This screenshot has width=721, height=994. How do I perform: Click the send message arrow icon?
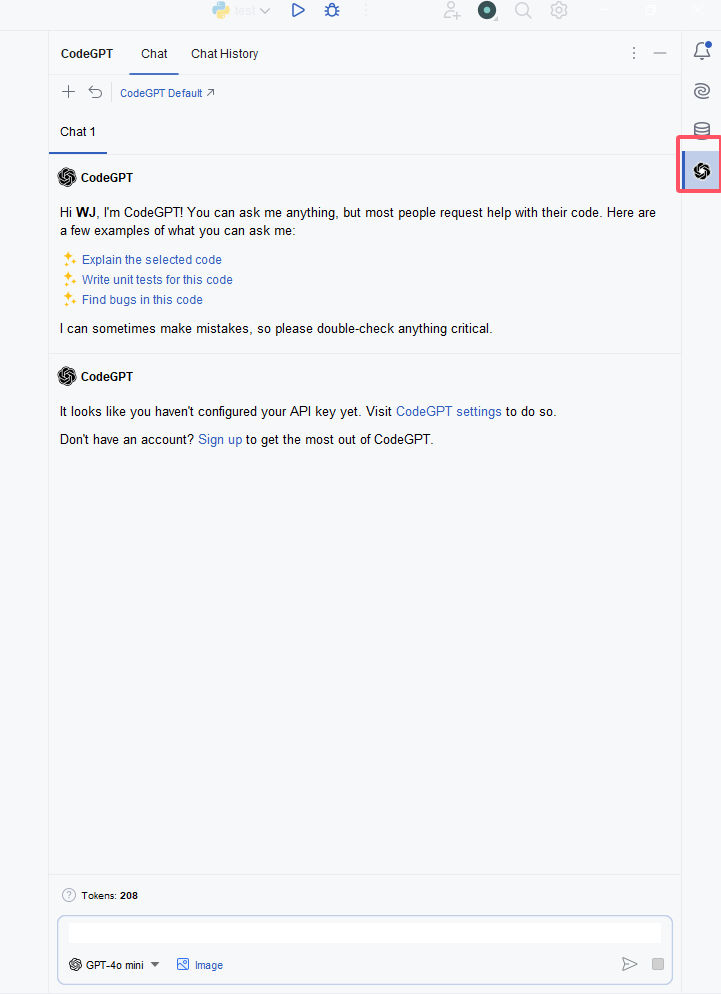629,964
